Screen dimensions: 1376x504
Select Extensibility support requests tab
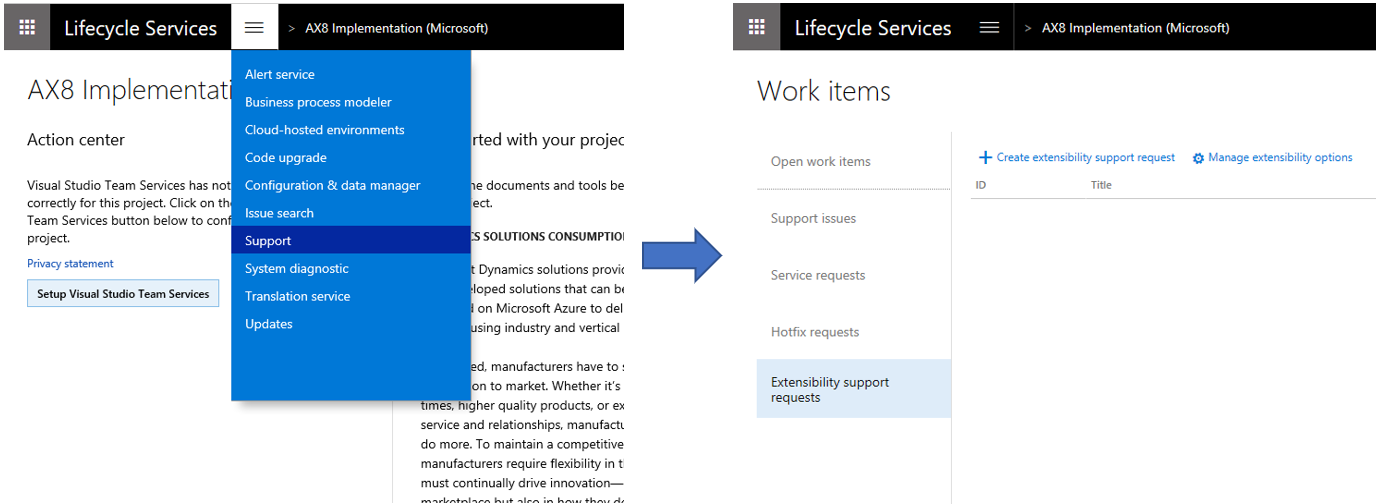point(853,389)
